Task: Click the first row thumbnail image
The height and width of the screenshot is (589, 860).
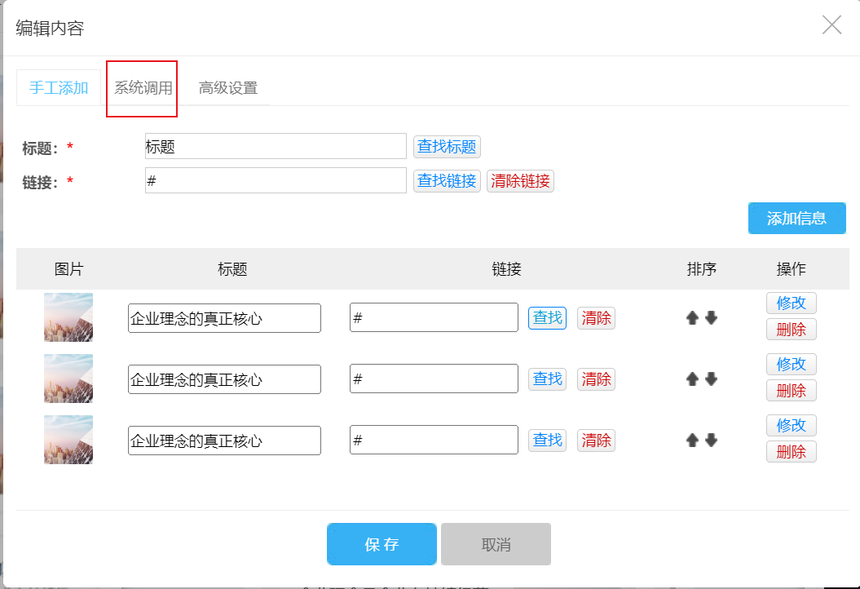Action: coord(68,318)
